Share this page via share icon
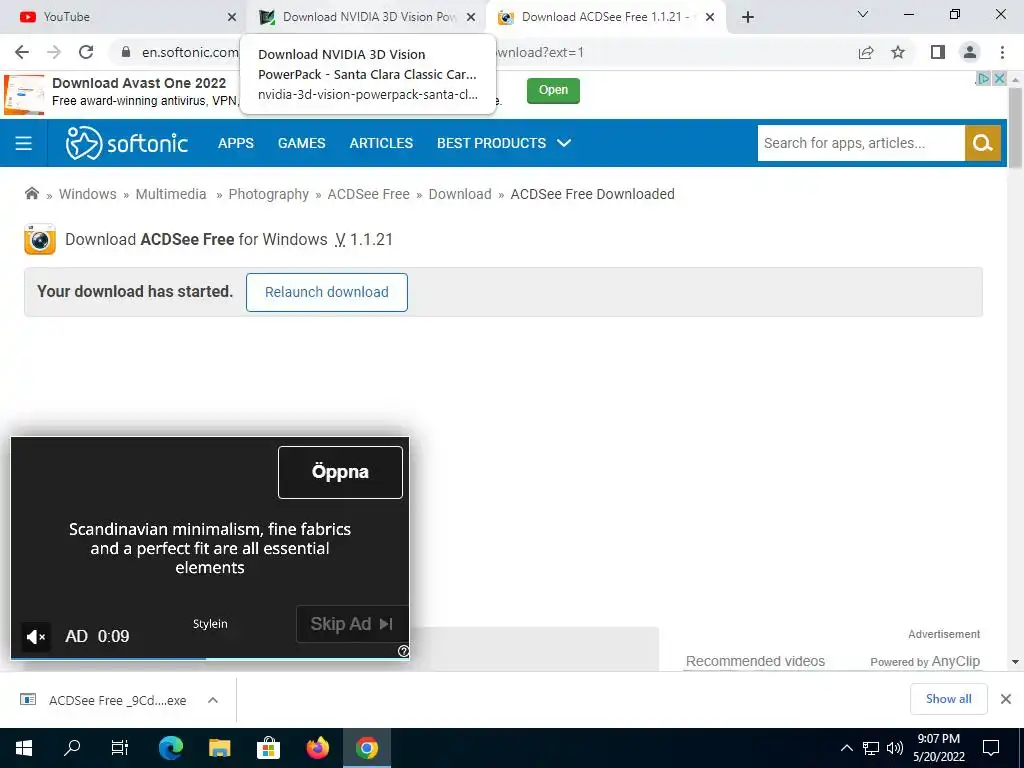The height and width of the screenshot is (768, 1024). point(866,52)
